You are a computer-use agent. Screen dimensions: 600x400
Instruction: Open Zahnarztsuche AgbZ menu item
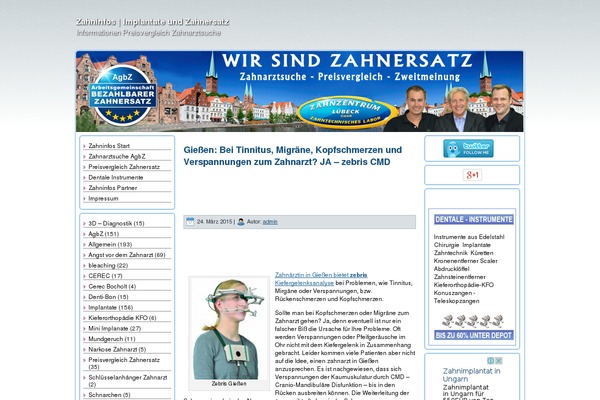tap(117, 156)
